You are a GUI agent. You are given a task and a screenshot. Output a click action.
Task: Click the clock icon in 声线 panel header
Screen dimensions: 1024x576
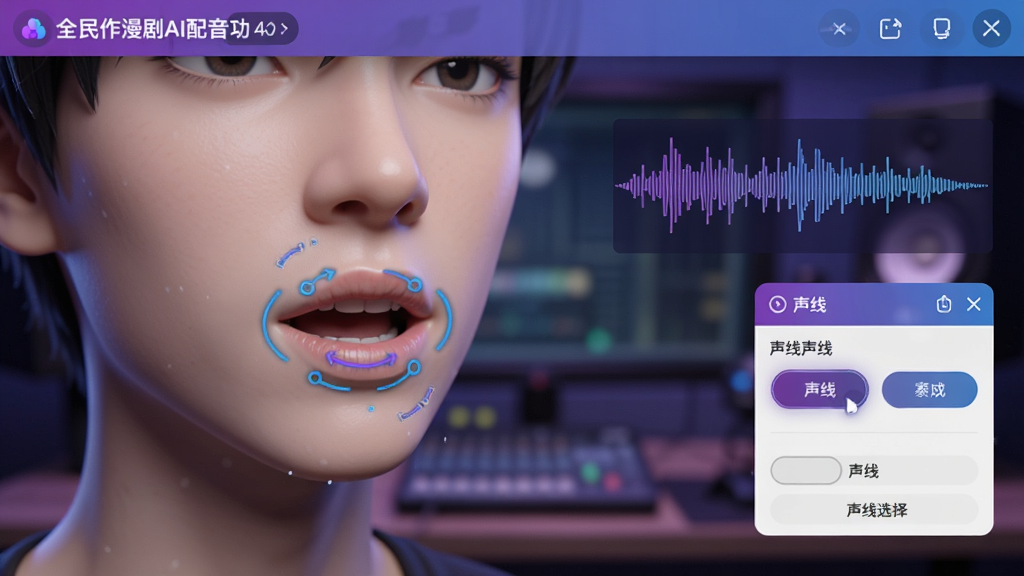point(777,304)
